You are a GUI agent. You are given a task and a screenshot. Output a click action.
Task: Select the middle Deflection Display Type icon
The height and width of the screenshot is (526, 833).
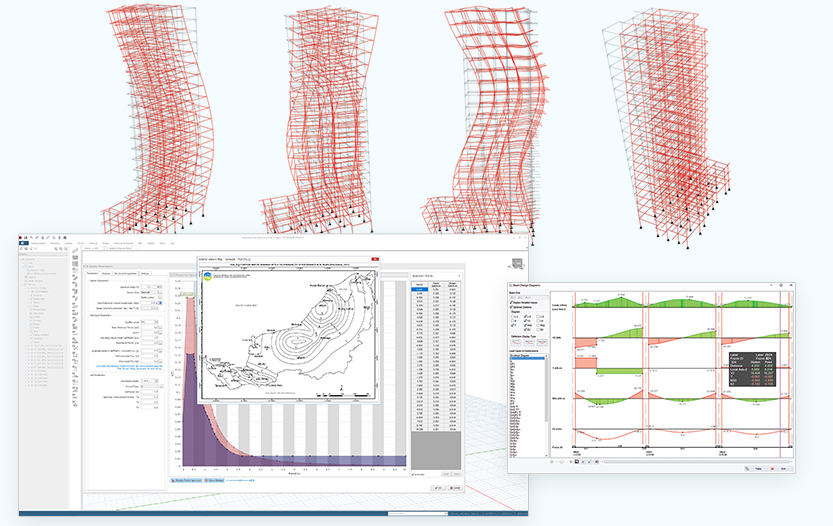point(529,343)
